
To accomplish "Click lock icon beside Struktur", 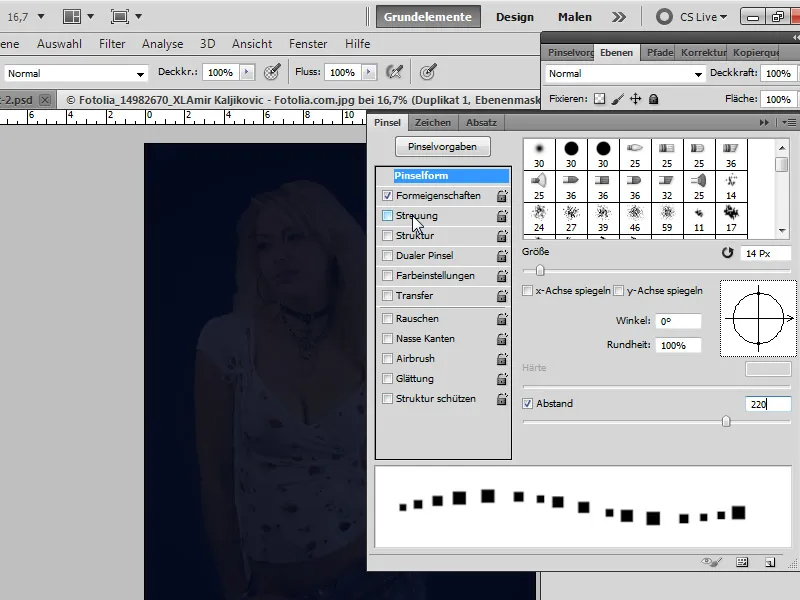I will click(x=502, y=236).
